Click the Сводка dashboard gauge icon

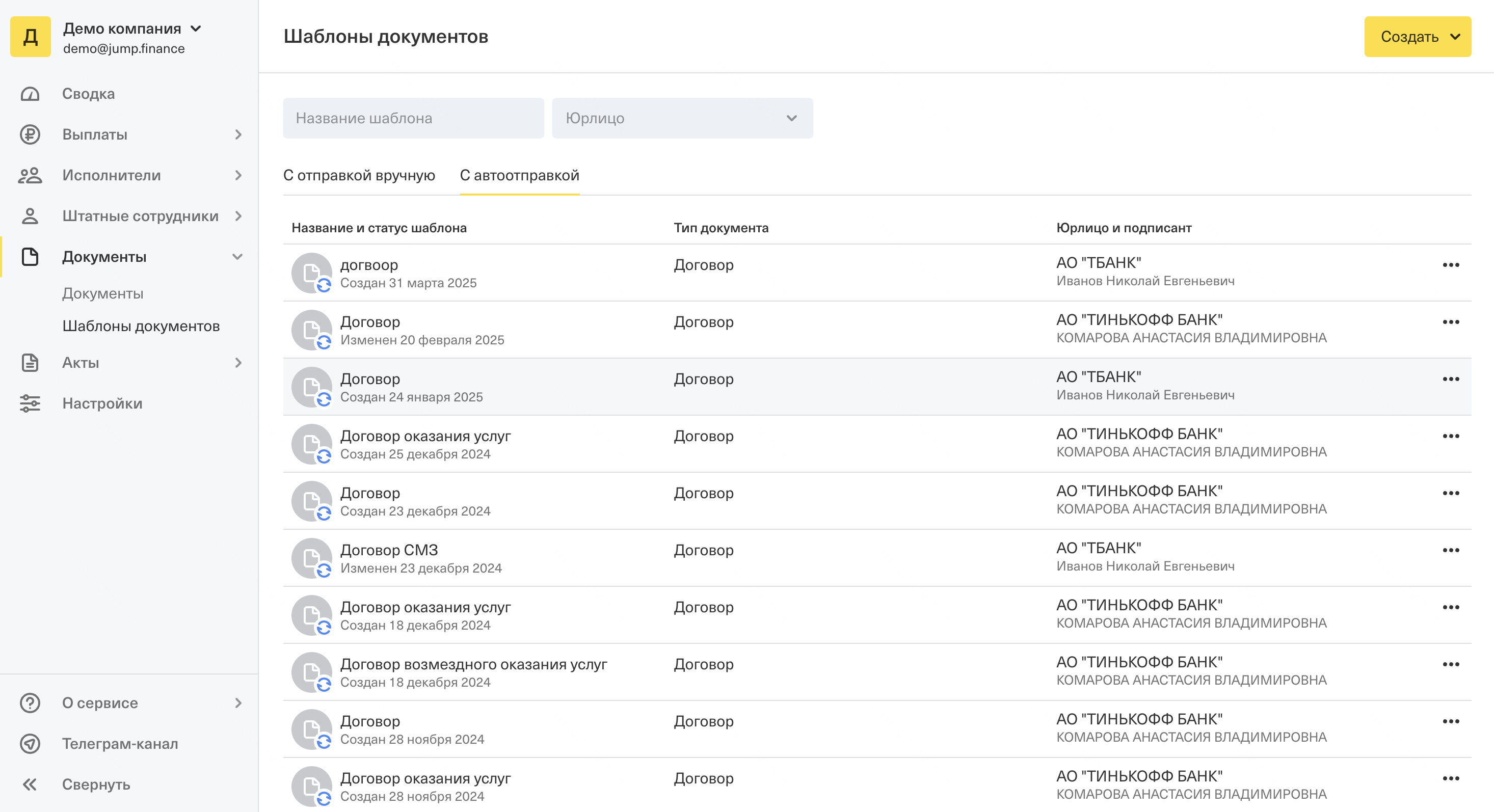[30, 94]
